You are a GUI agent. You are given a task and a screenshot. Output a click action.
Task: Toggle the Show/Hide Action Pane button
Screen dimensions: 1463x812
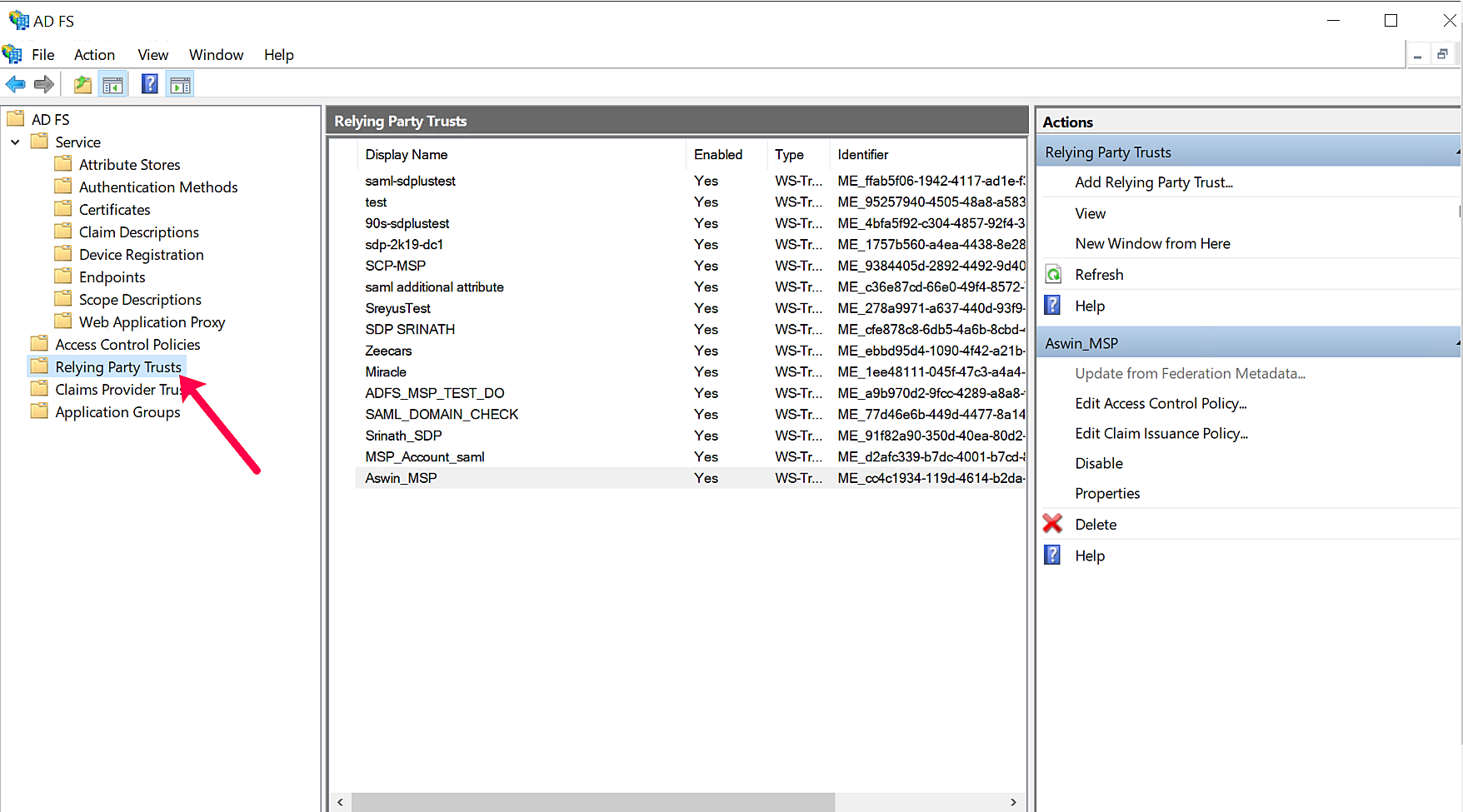(x=180, y=84)
